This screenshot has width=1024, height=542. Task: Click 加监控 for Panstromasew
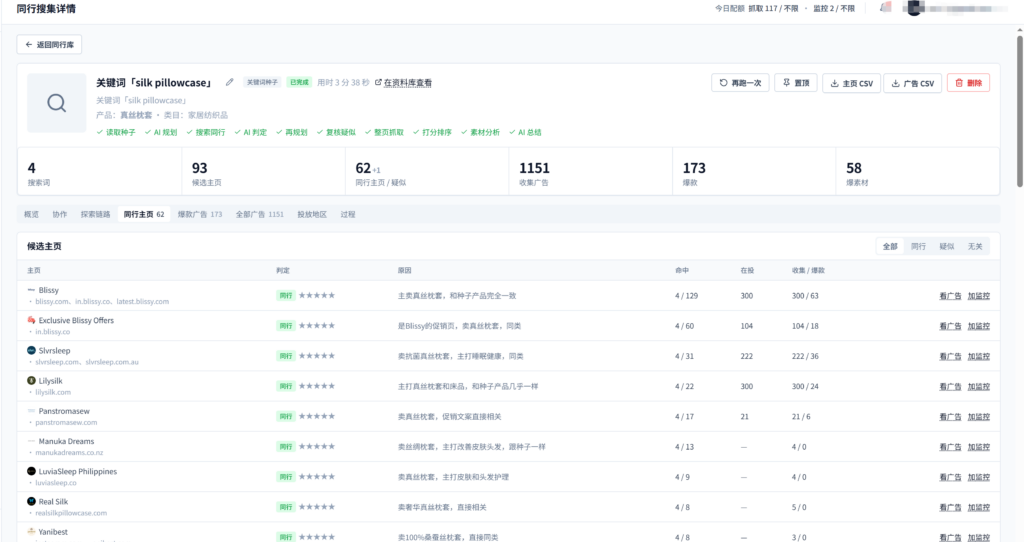[978, 417]
